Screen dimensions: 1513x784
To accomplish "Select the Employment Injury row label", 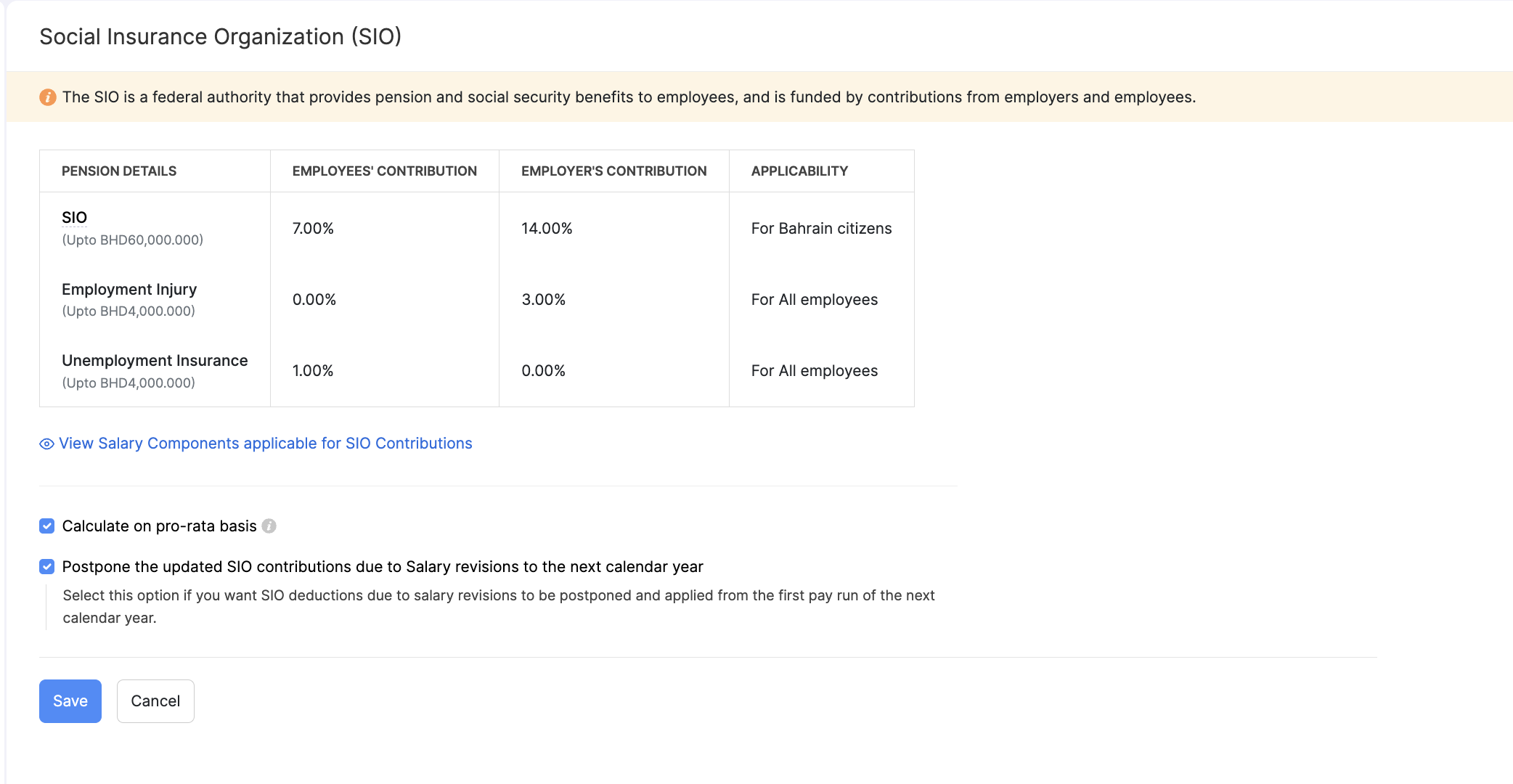I will tap(129, 290).
